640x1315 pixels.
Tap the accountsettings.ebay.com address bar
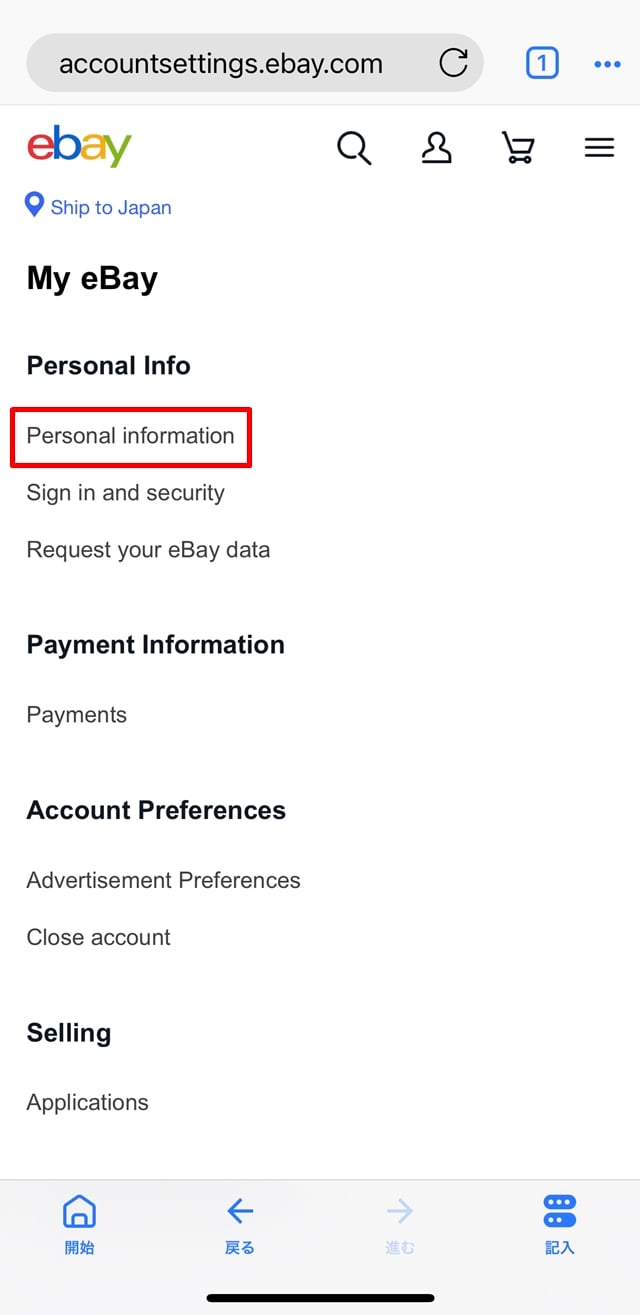221,64
